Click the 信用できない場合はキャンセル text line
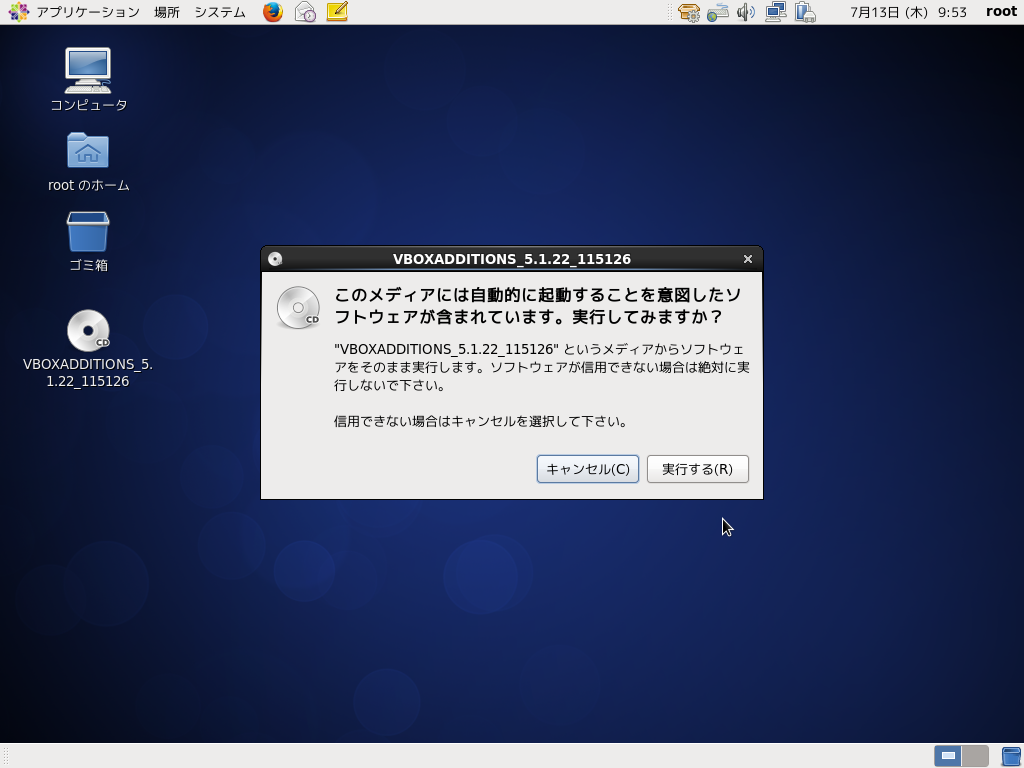This screenshot has width=1024, height=768. pyautogui.click(x=480, y=421)
